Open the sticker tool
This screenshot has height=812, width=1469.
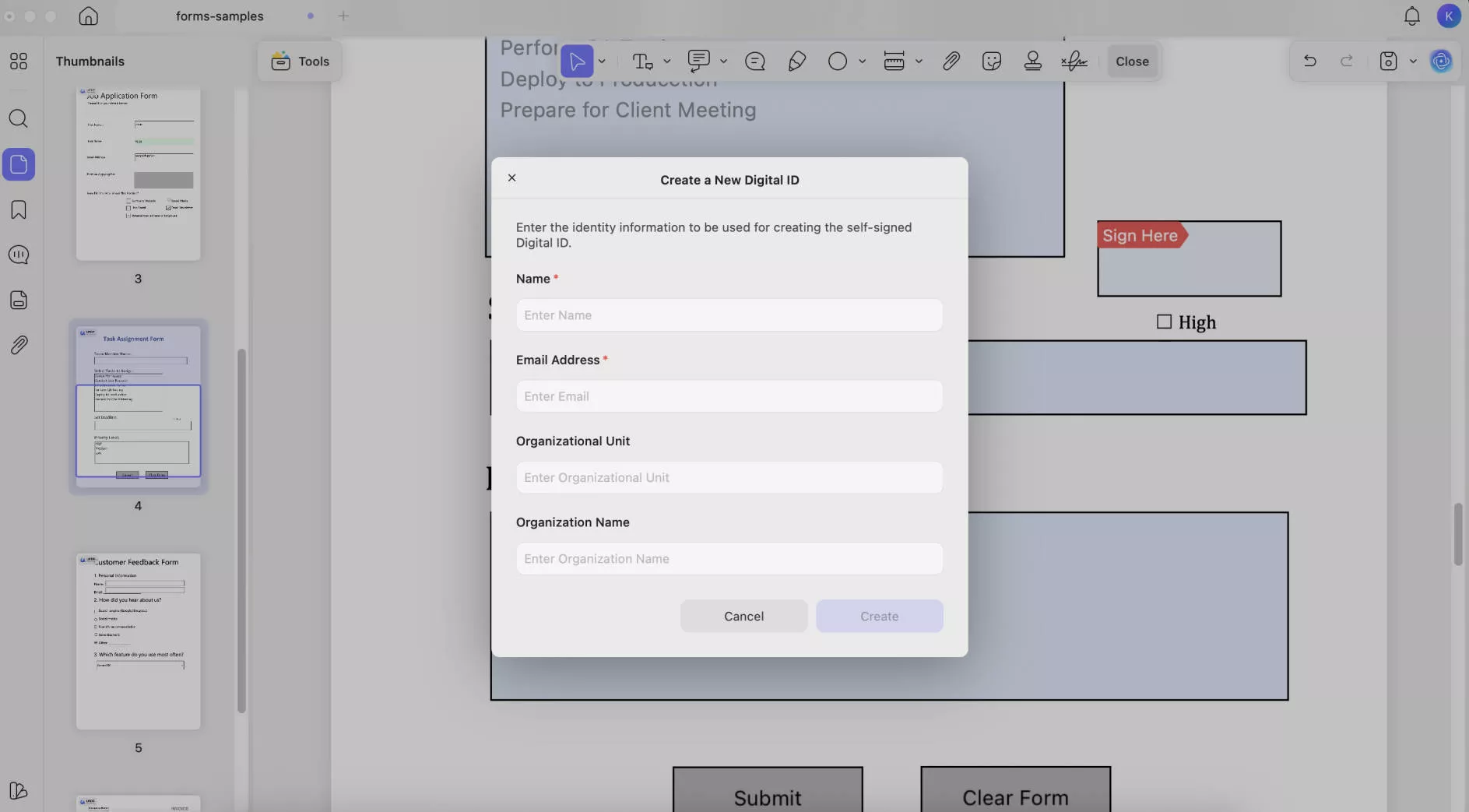tap(991, 61)
